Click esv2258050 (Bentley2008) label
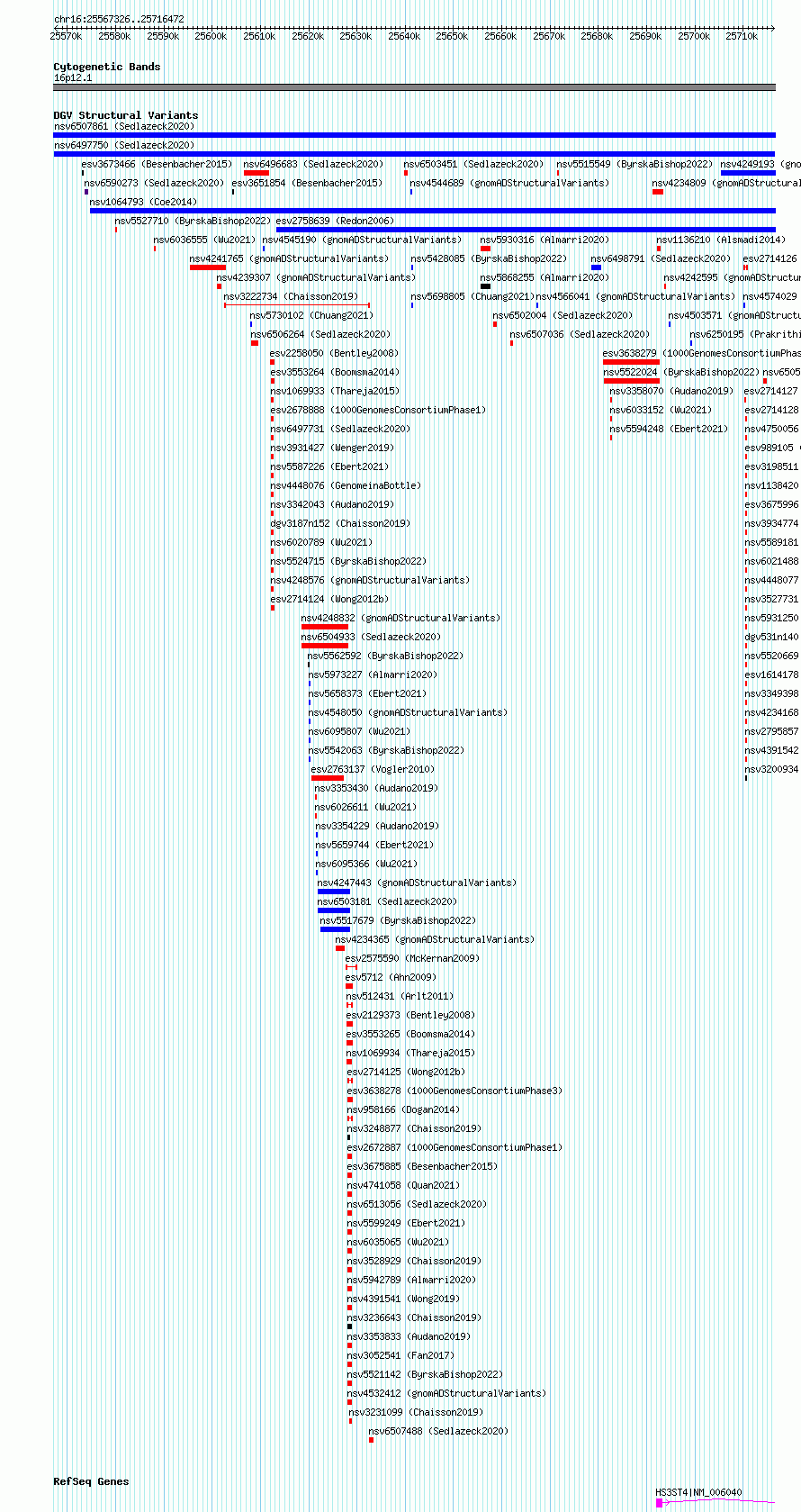 point(335,353)
